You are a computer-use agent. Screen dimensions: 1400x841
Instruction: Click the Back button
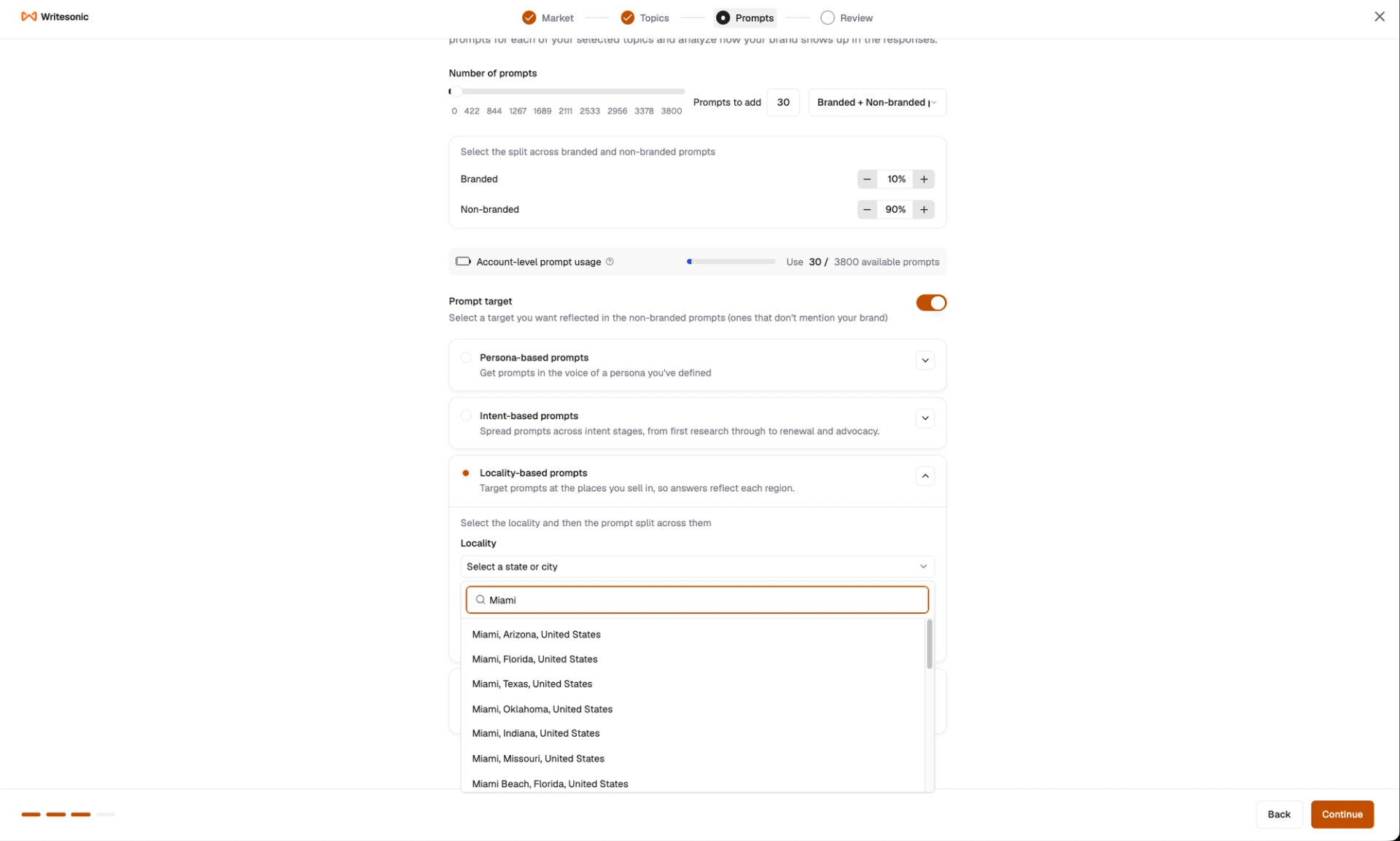pos(1278,814)
